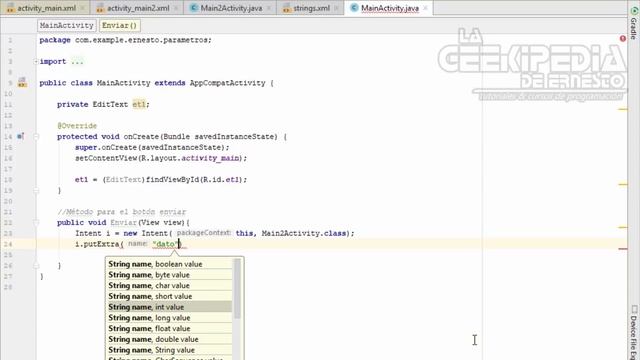Choose 'String name, long value' overload
The width and height of the screenshot is (640, 360).
170,318
